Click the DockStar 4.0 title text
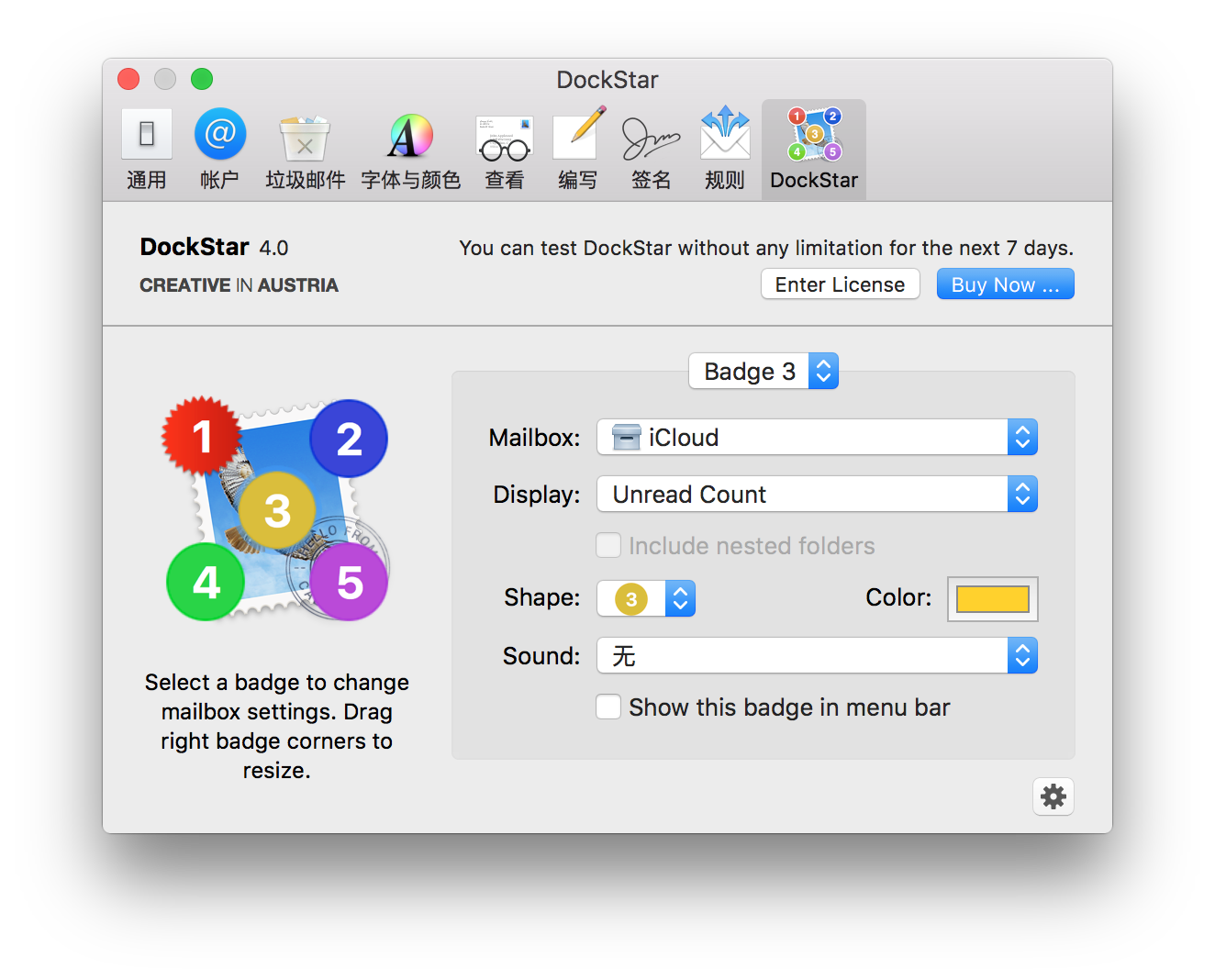This screenshot has height=980, width=1215. click(x=214, y=247)
